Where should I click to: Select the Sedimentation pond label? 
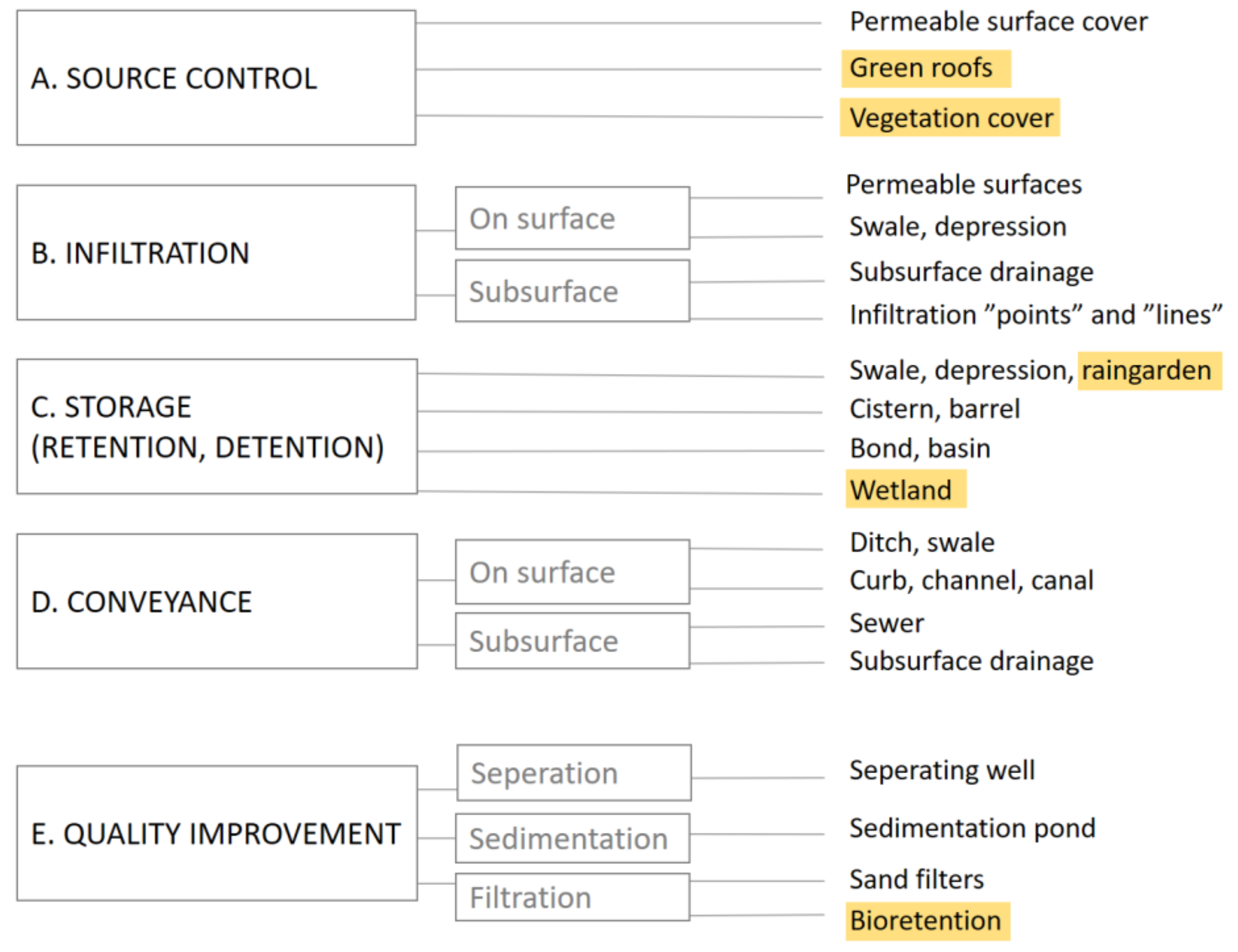coord(972,828)
